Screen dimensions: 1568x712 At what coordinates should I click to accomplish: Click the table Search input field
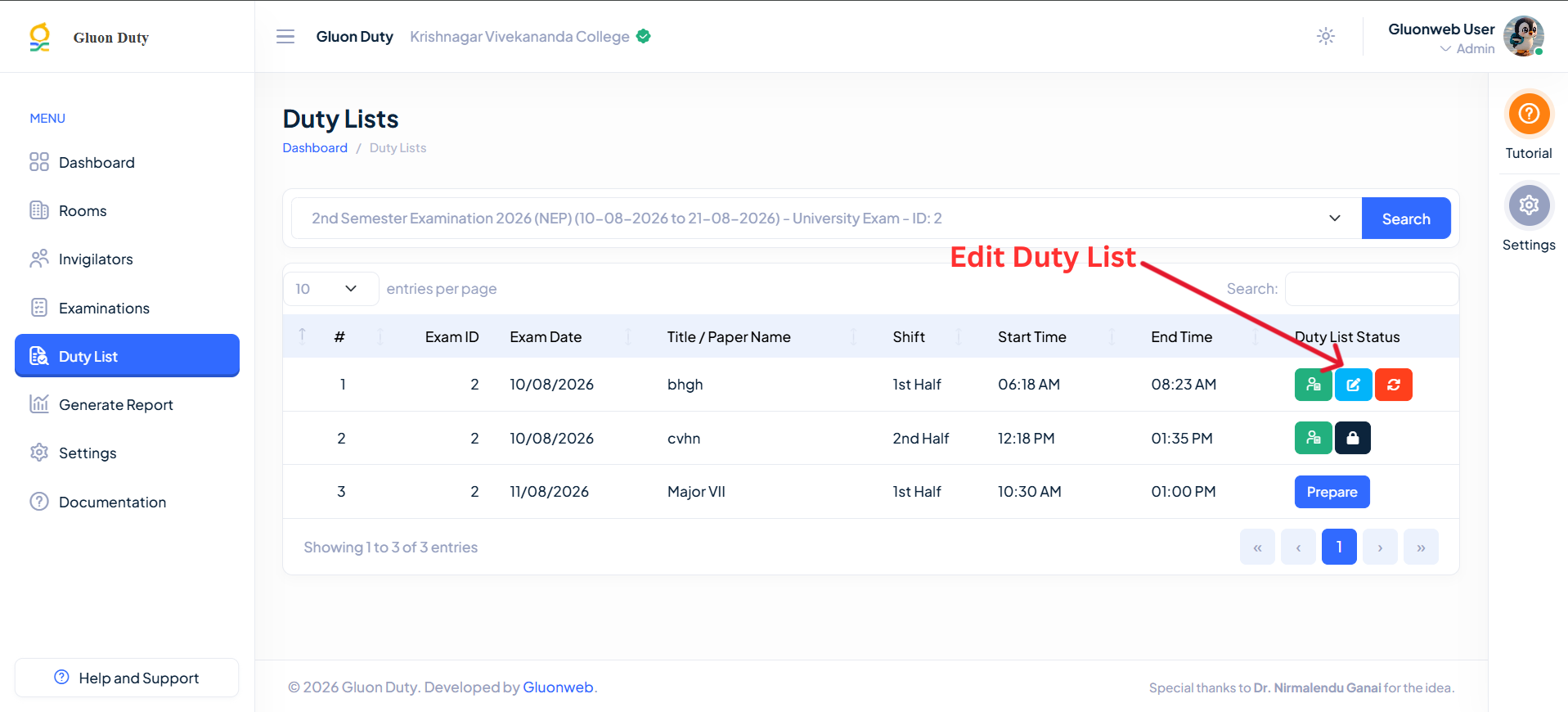(x=1372, y=289)
